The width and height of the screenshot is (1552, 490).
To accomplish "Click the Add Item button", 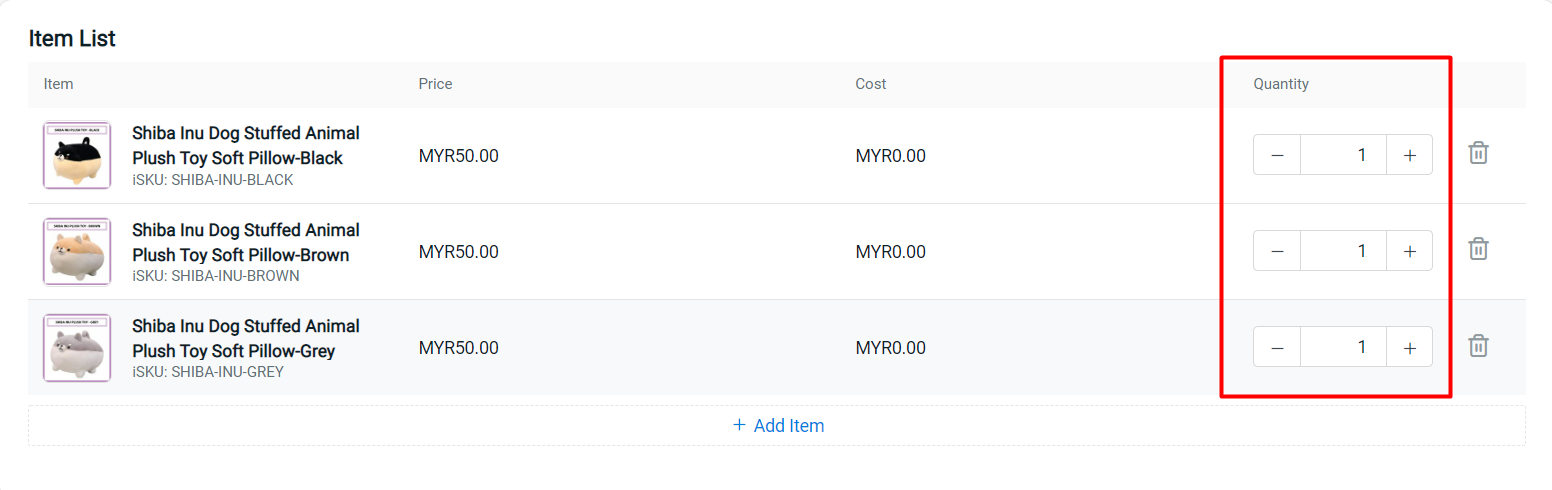I will (778, 425).
